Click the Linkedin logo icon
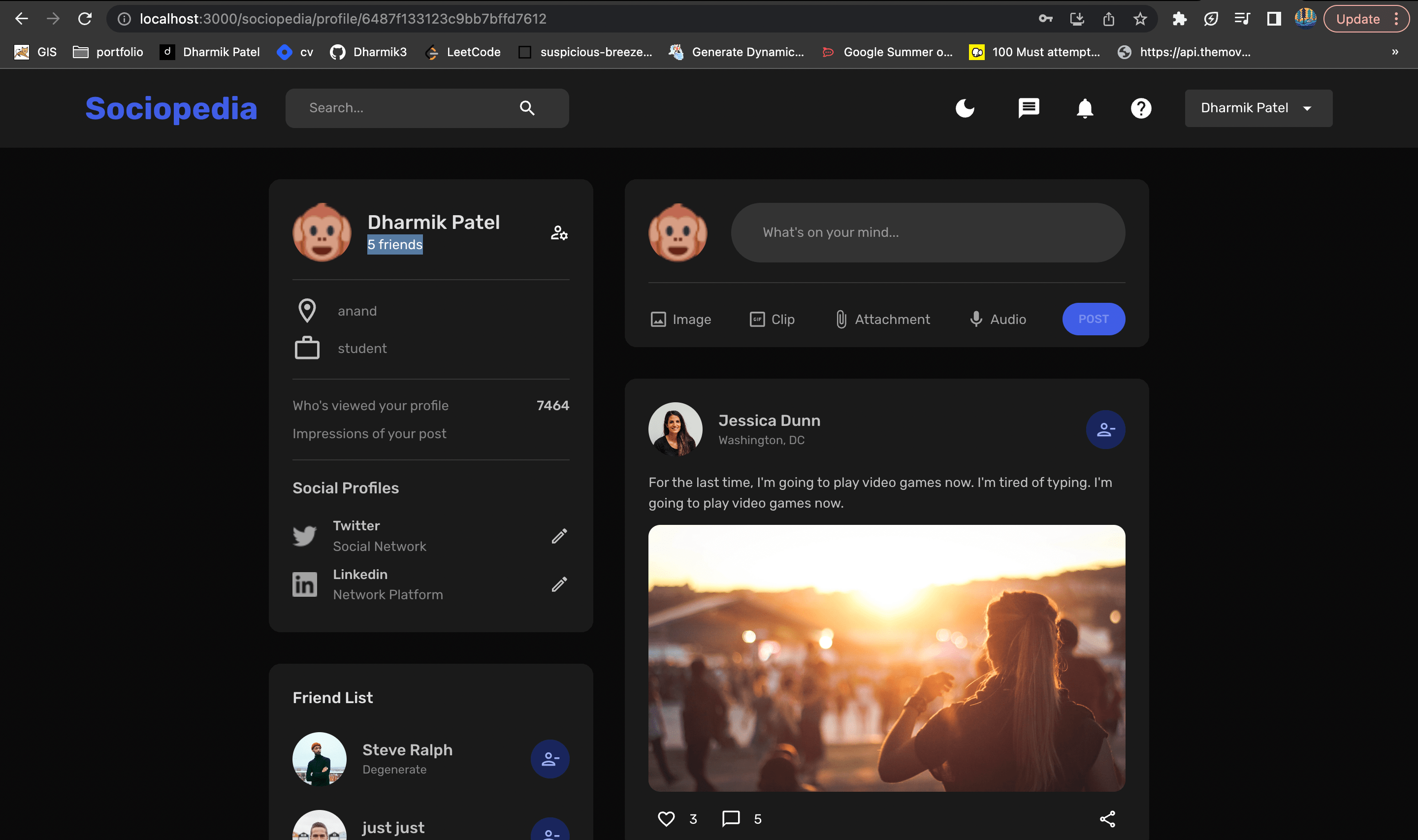Image resolution: width=1418 pixels, height=840 pixels. pos(304,584)
